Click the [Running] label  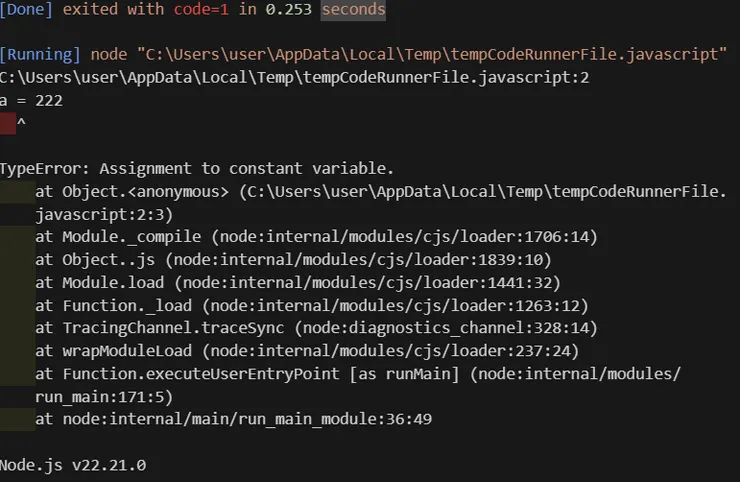(41, 53)
